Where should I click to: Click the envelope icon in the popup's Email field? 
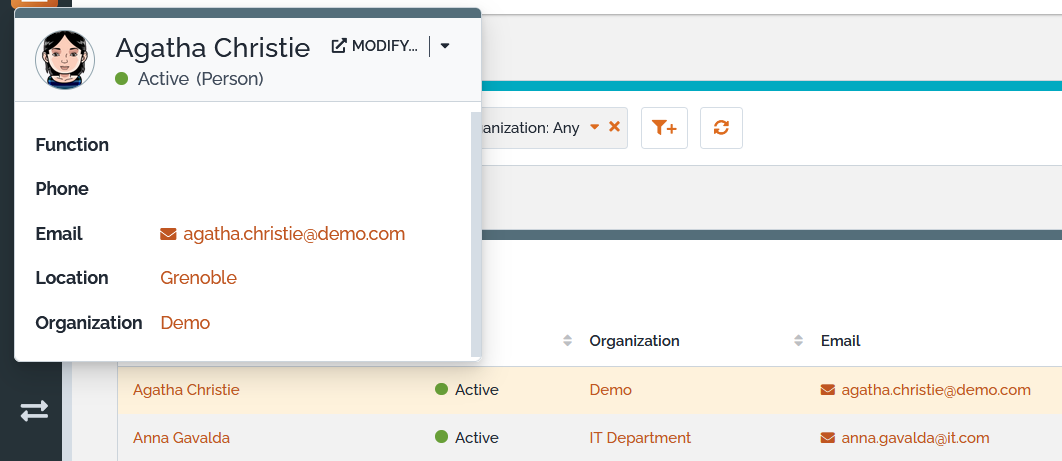[x=168, y=234]
